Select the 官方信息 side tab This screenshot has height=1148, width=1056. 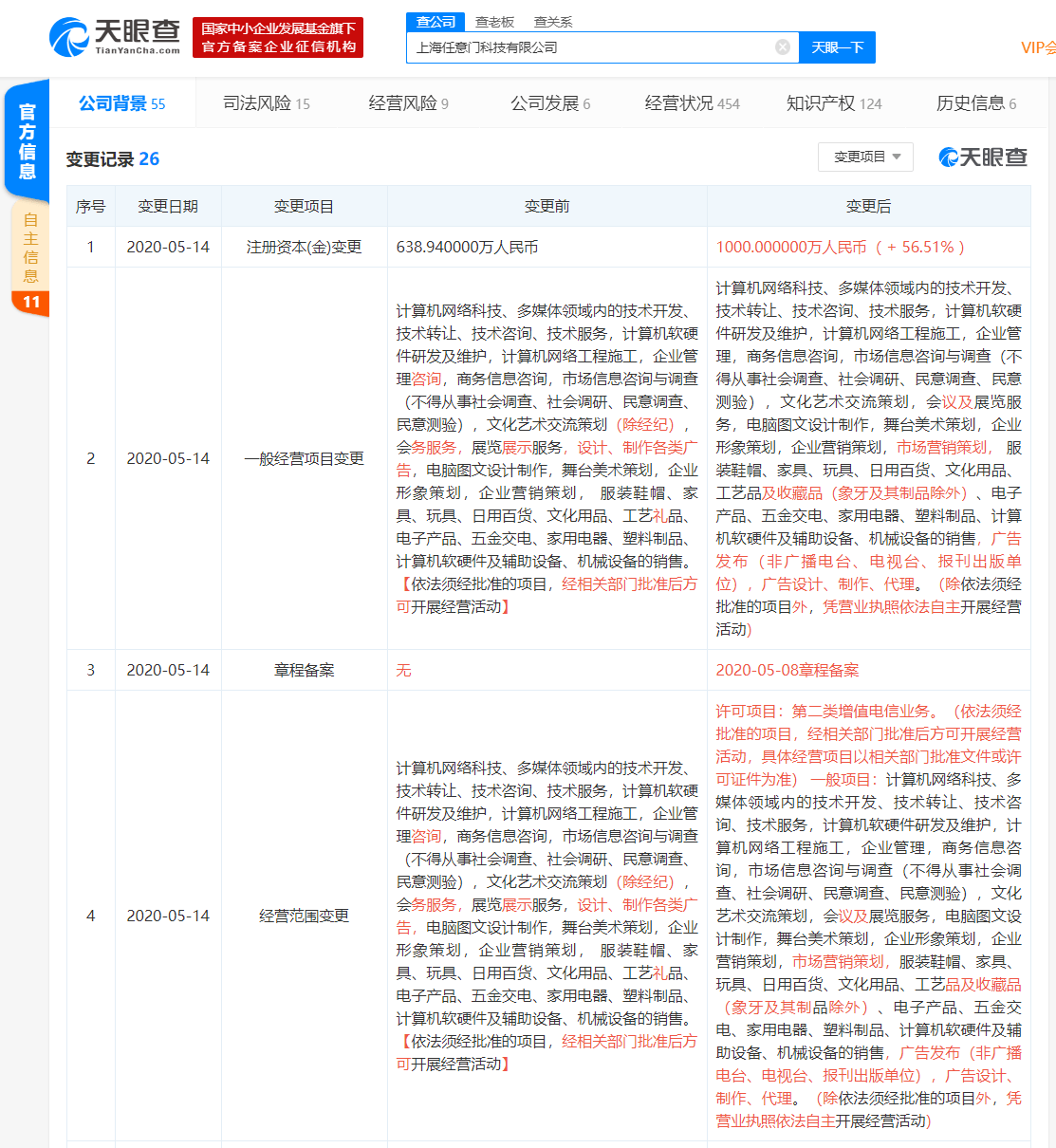(x=28, y=140)
